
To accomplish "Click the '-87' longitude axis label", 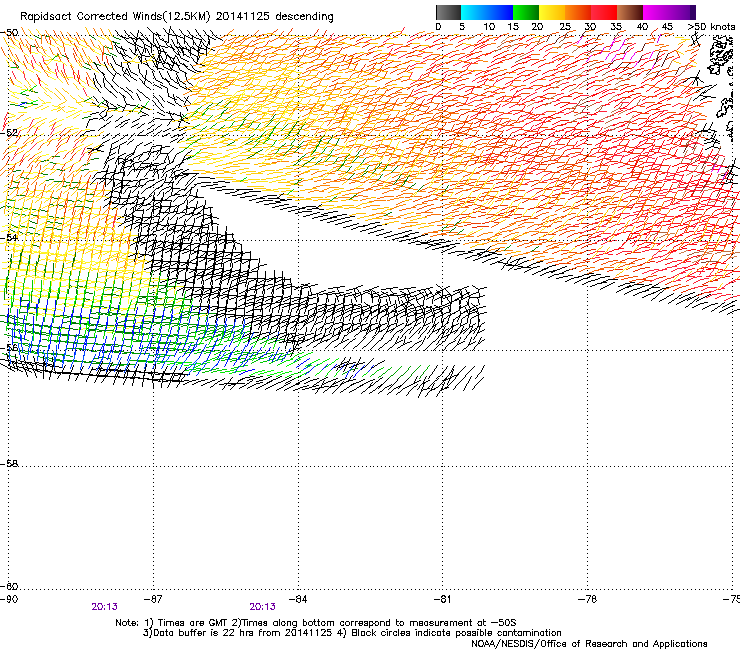I will [x=152, y=599].
